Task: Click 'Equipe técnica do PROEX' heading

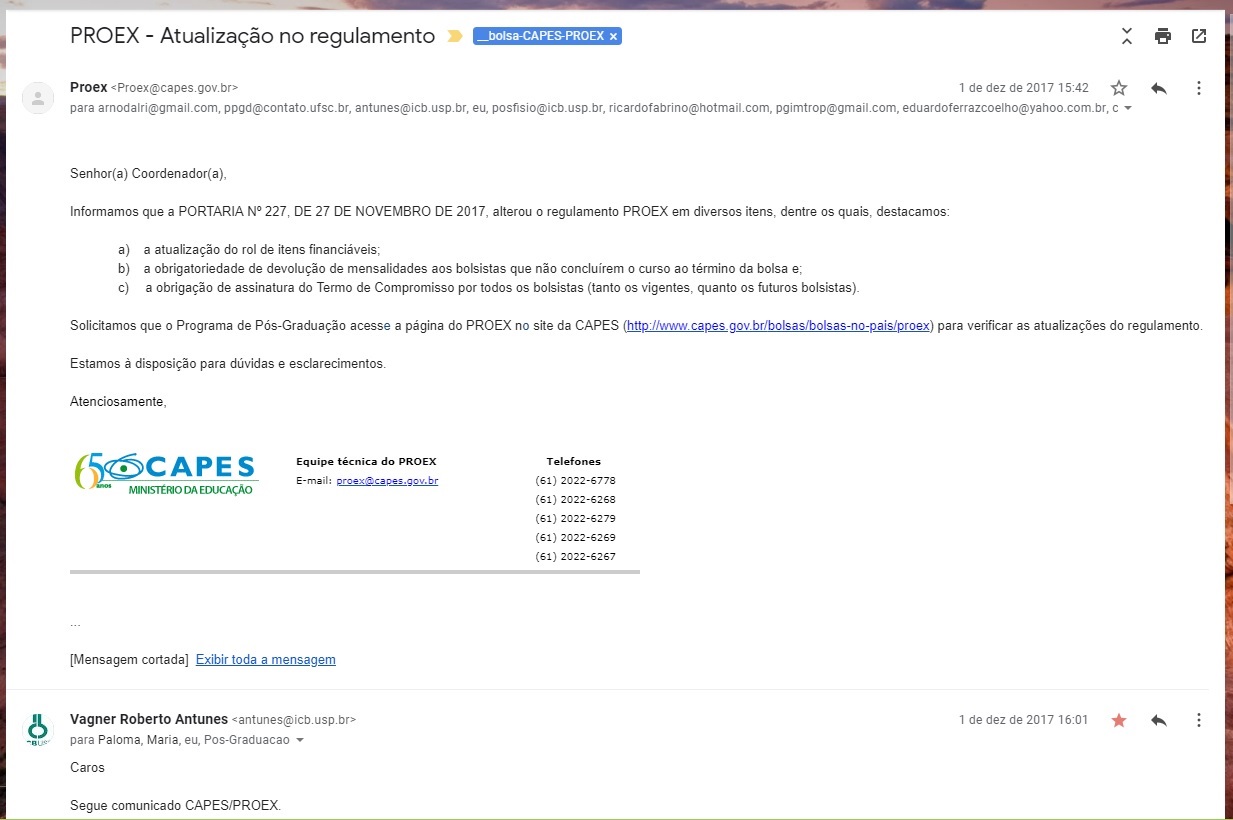Action: [x=366, y=462]
